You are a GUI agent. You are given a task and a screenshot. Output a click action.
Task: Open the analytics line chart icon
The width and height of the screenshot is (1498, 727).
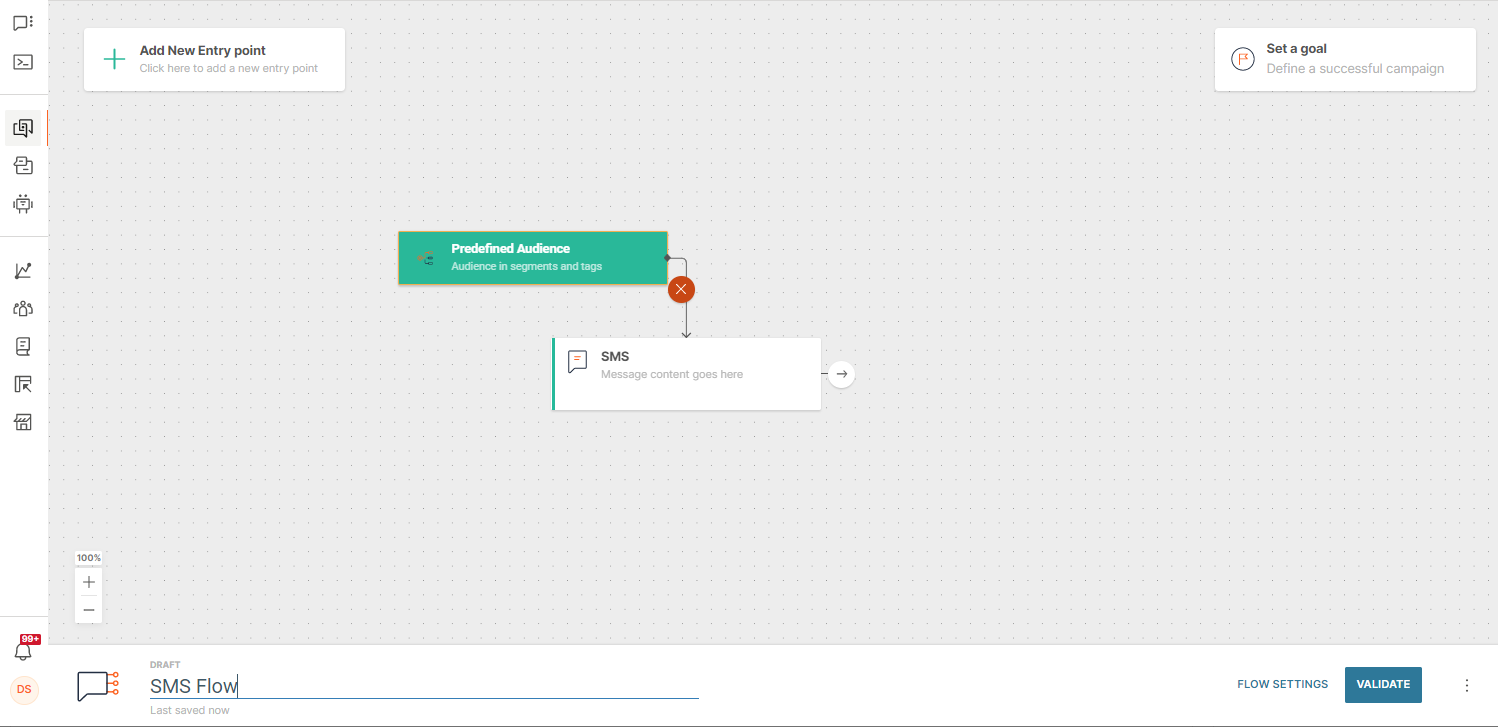(23, 271)
